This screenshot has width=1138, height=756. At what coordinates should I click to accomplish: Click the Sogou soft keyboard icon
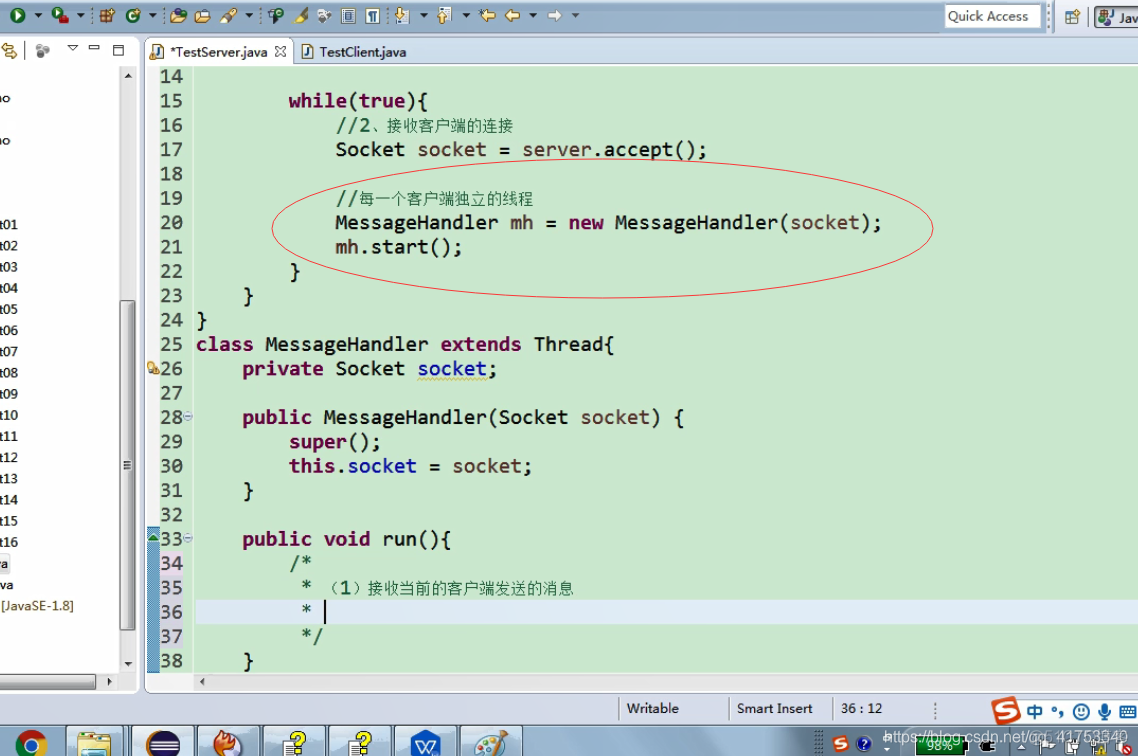point(1129,712)
